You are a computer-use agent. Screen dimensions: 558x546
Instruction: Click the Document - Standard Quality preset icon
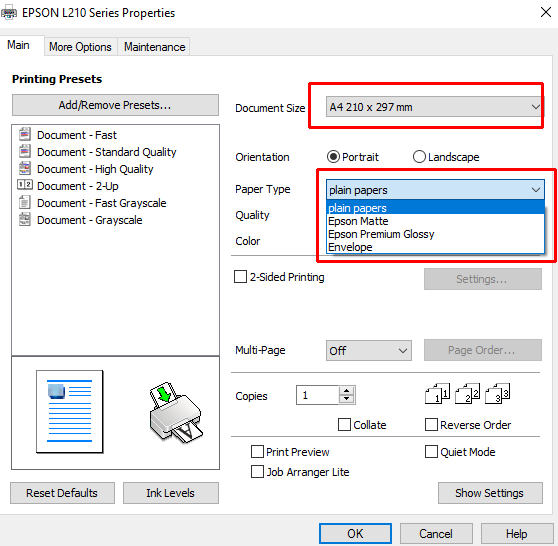[25, 151]
